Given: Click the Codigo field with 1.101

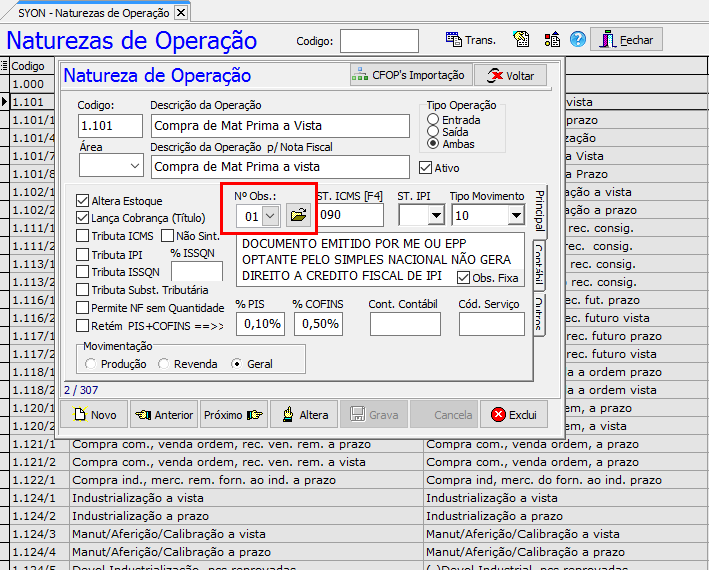Looking at the screenshot, I should click(110, 125).
